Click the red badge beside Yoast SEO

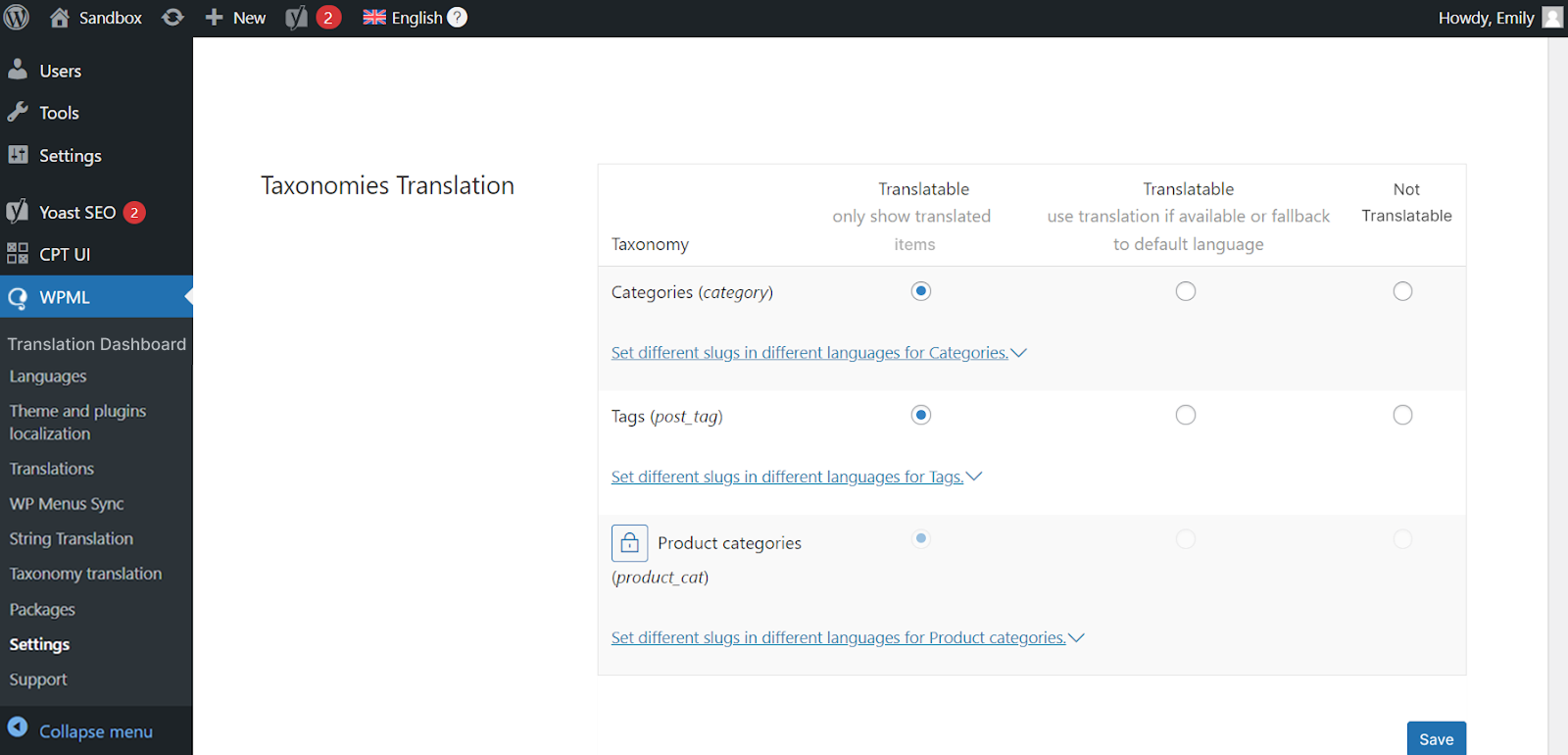tap(134, 213)
